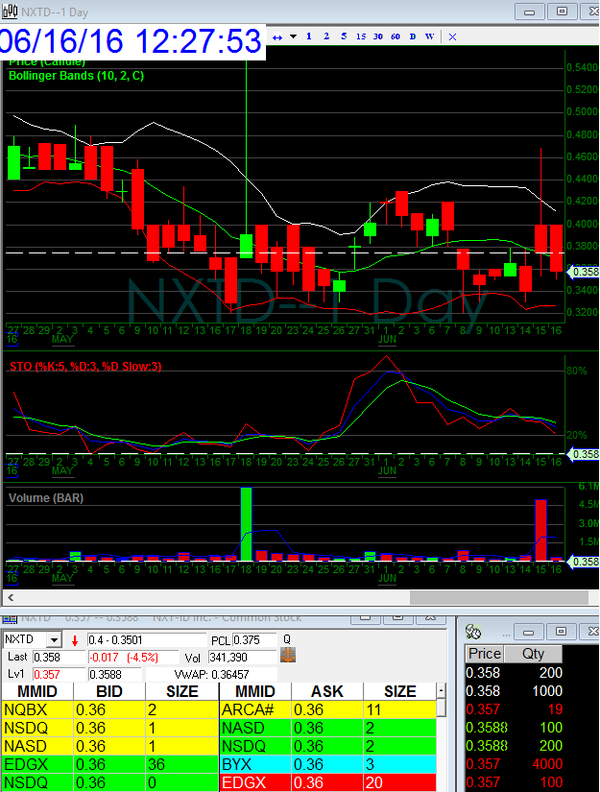
Task: Set chart interval to 15 minutes
Action: (362, 36)
